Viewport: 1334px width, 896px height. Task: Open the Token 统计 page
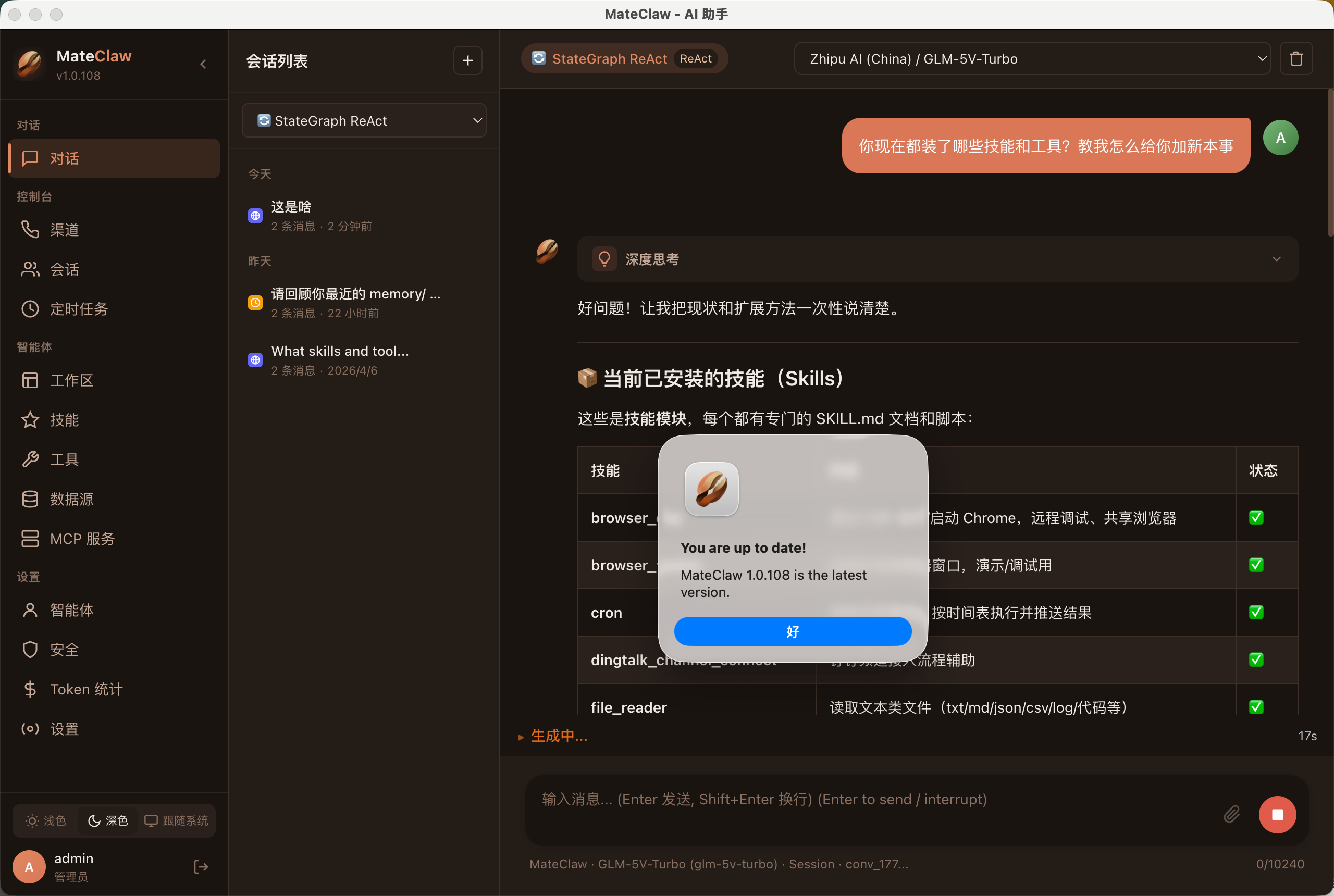tap(86, 689)
